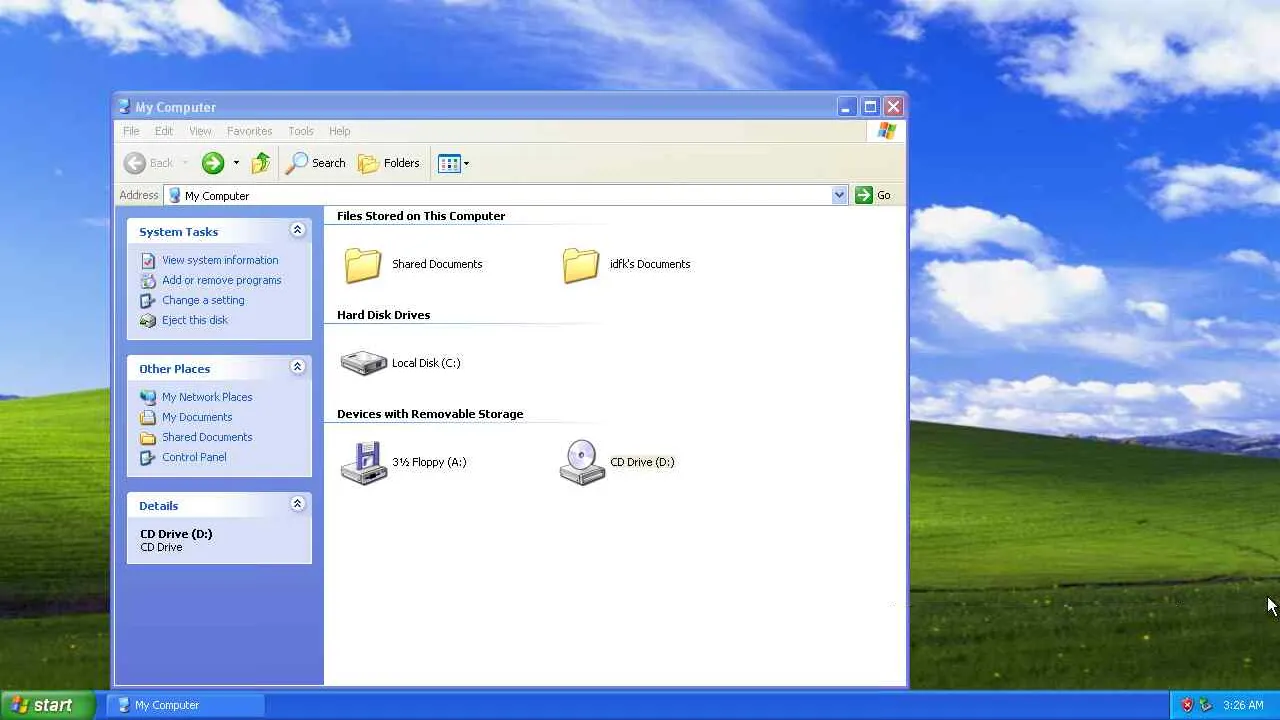Open the View menu
Image resolution: width=1280 pixels, height=720 pixels.
[x=200, y=131]
